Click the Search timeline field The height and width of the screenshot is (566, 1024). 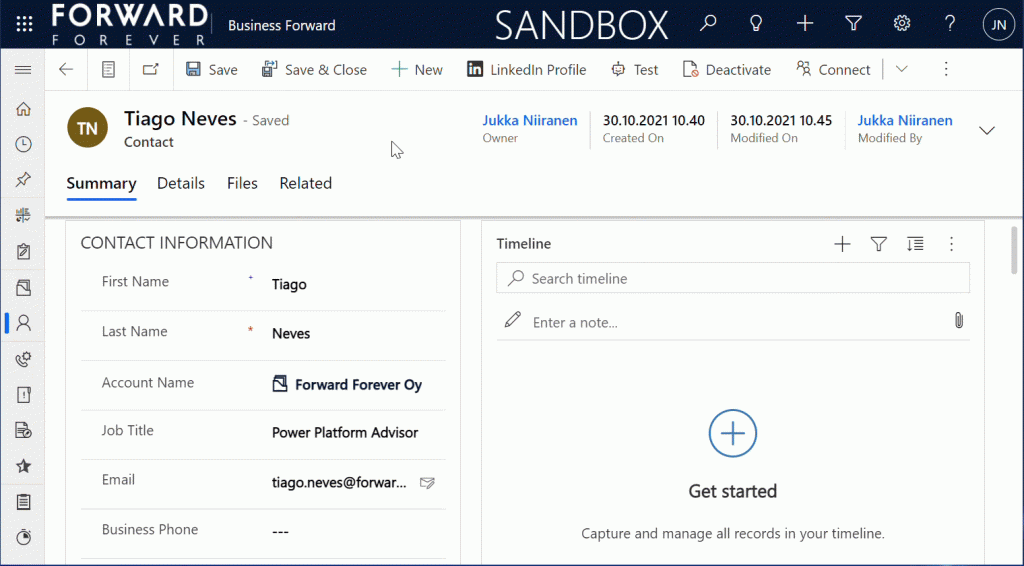click(733, 278)
